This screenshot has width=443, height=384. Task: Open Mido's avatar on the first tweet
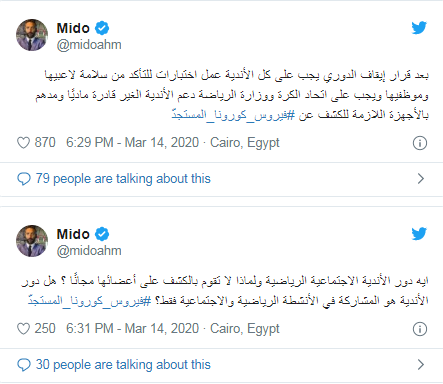coord(32,35)
